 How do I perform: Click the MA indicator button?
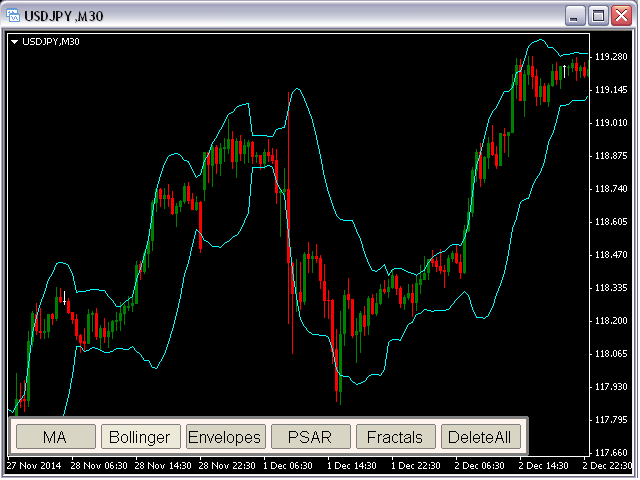54,436
